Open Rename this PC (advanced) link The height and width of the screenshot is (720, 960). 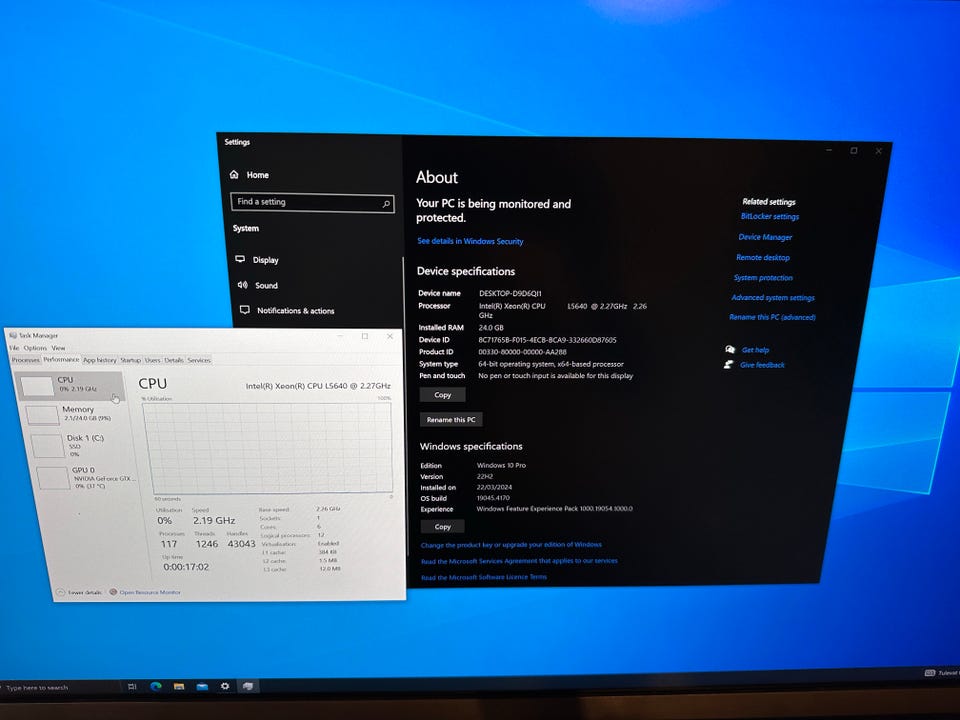tap(772, 317)
